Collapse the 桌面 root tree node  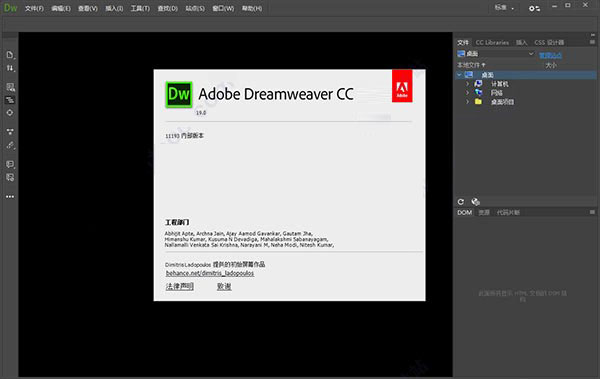click(459, 75)
